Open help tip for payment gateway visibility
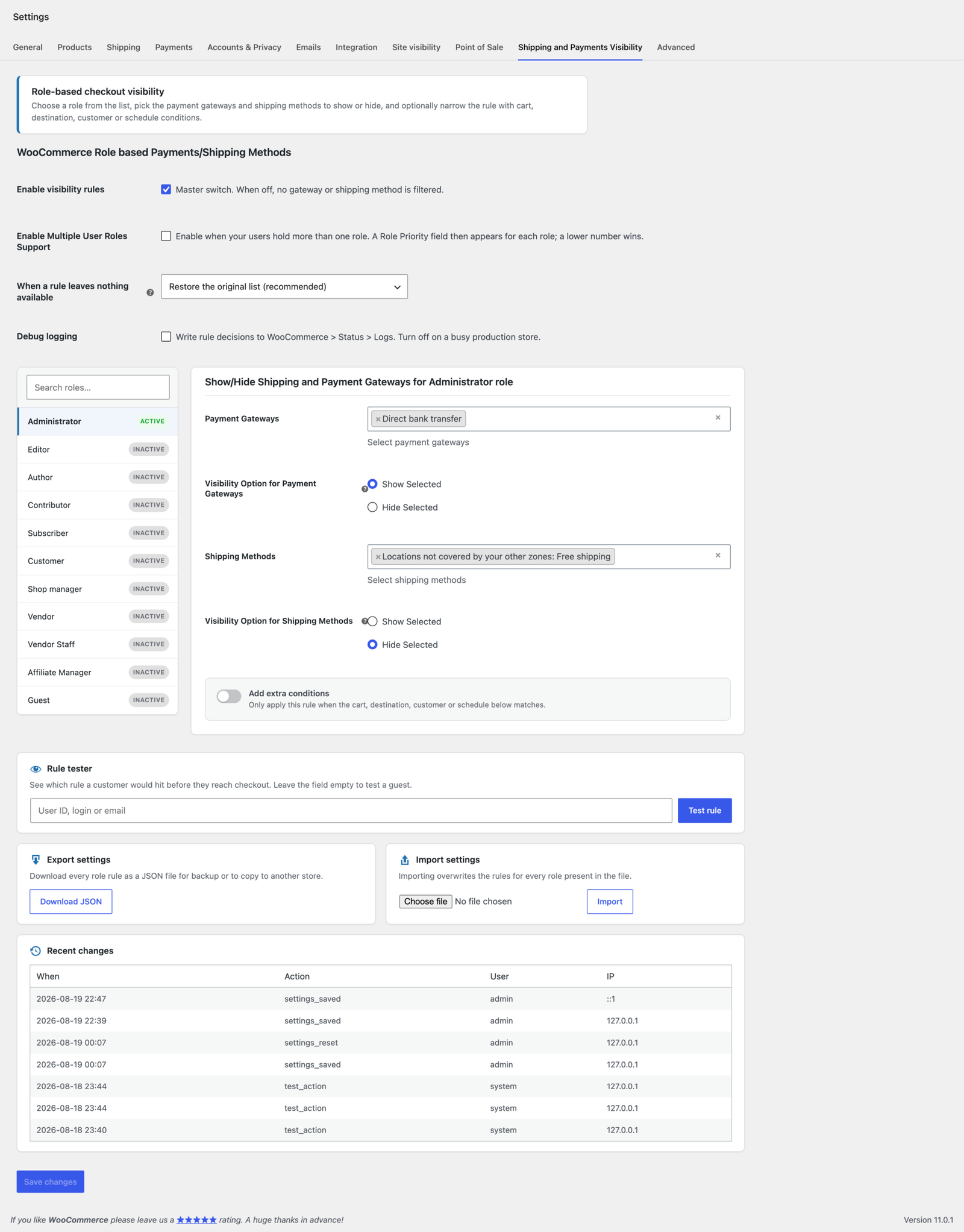 [x=364, y=489]
